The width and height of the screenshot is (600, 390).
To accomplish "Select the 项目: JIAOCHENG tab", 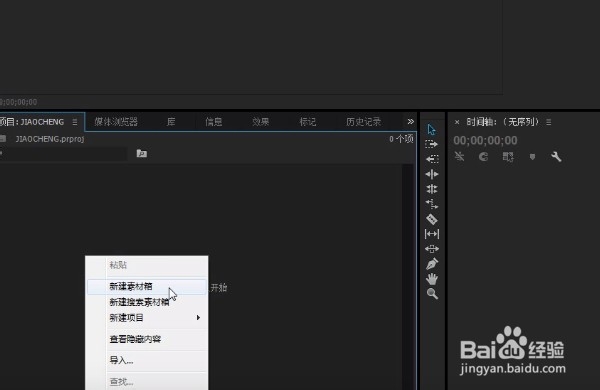I will (x=32, y=122).
